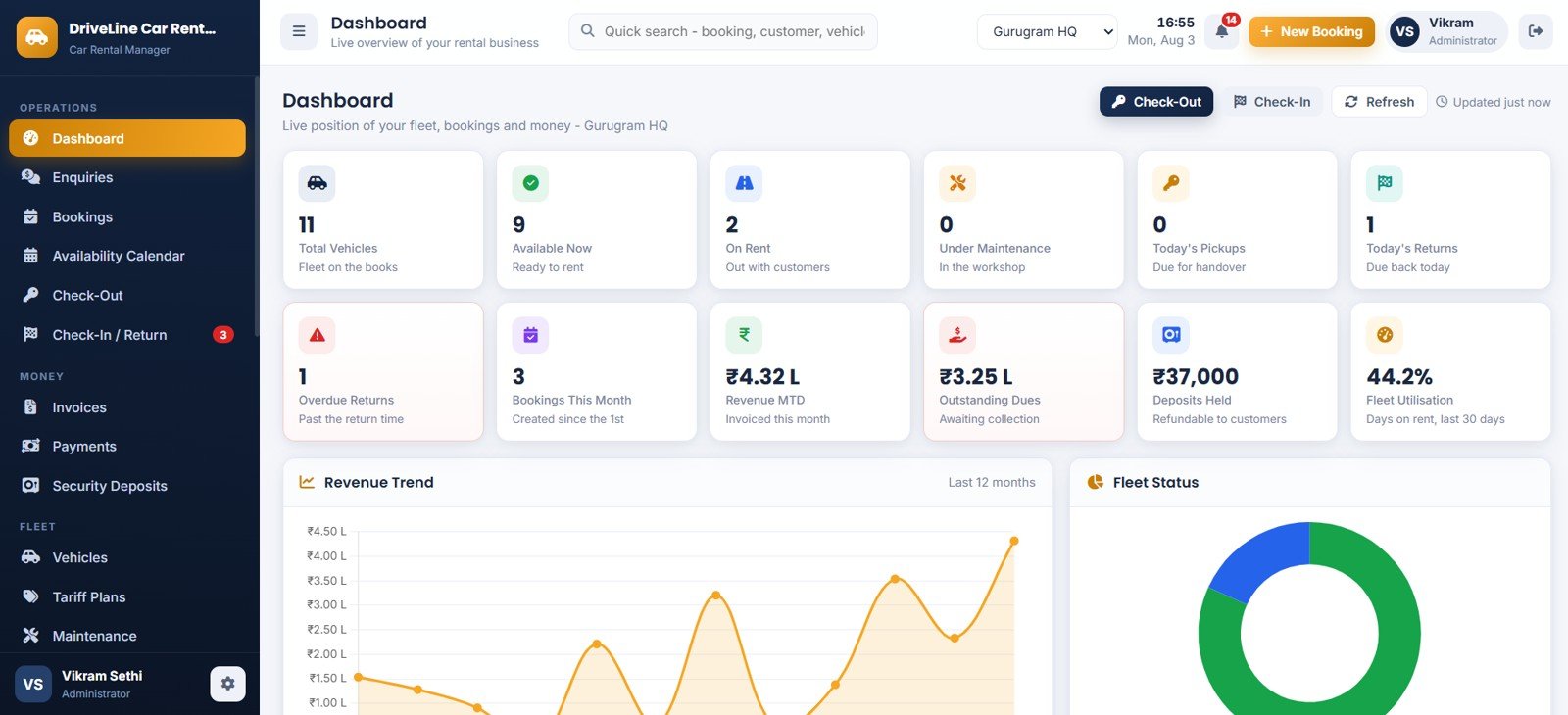The width and height of the screenshot is (1568, 715).
Task: Click the ₹37,000 Deposits Held value
Action: click(x=1196, y=376)
